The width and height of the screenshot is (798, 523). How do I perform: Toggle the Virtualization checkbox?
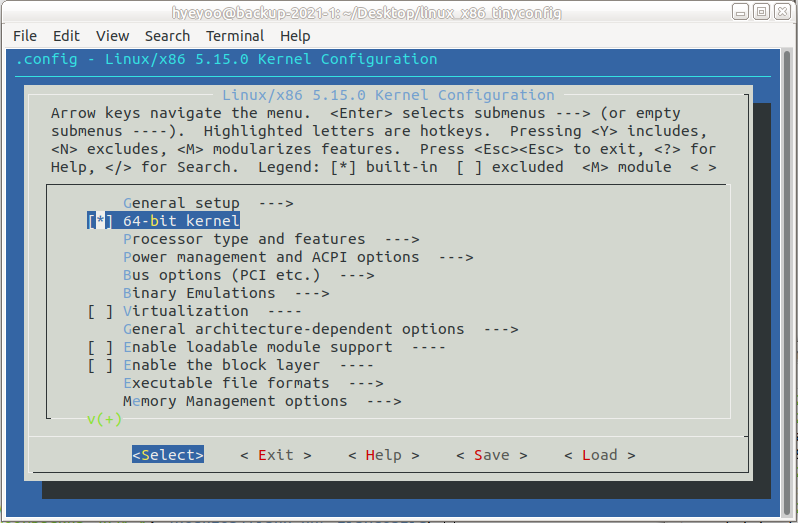[x=100, y=311]
